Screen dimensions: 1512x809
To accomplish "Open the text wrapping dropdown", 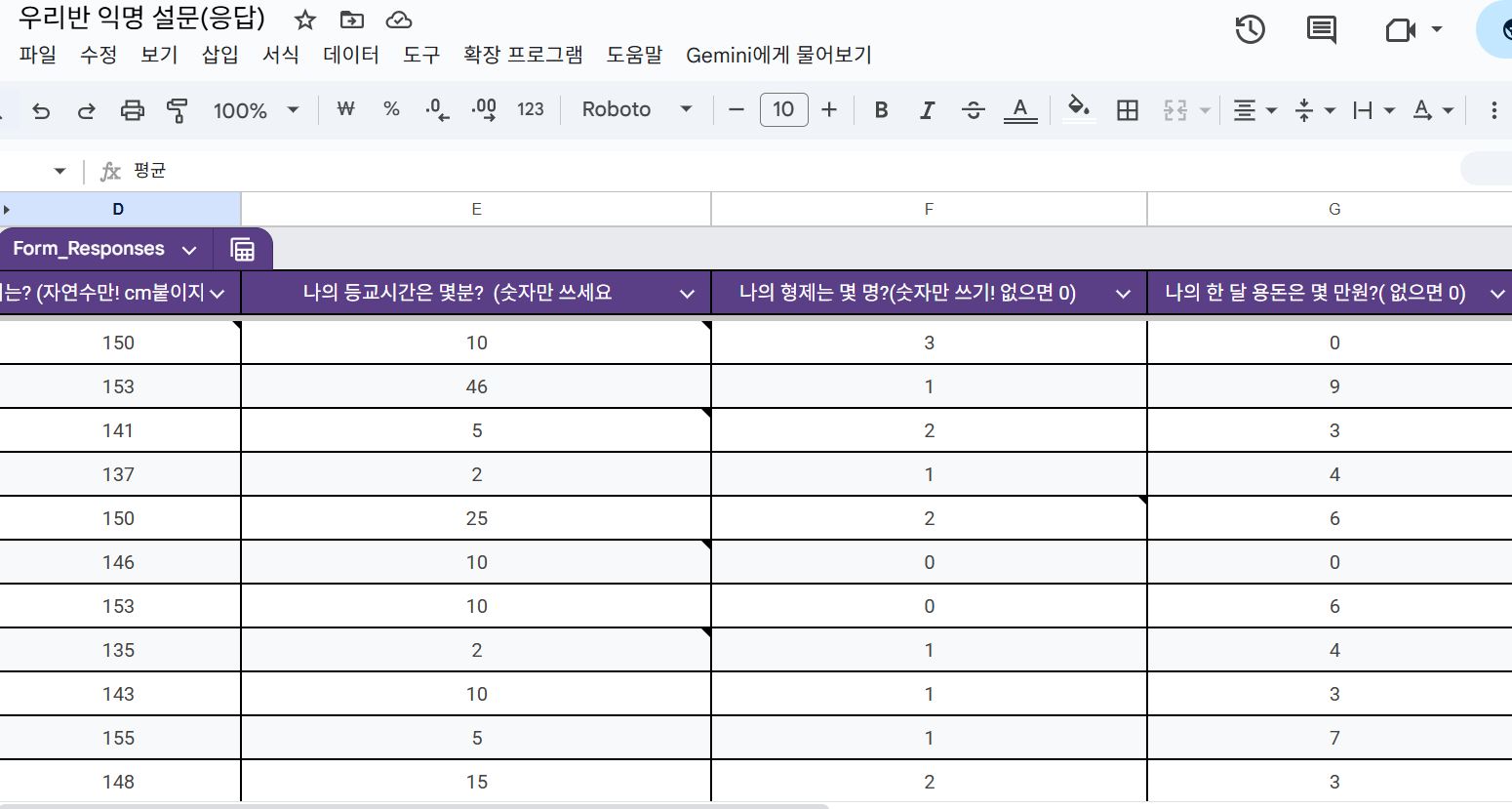I will [x=1373, y=110].
